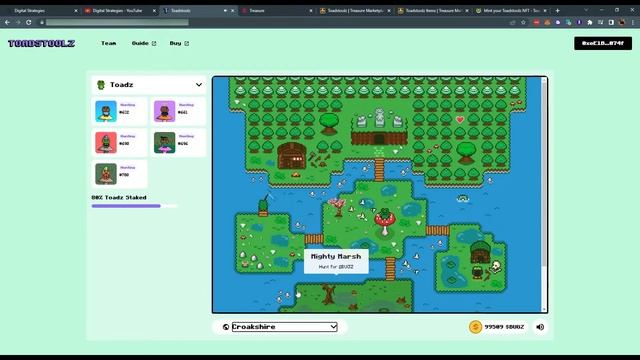The width and height of the screenshot is (640, 360).
Task: Switch to the Mint your Toadstoolz NFT tab
Action: click(511, 11)
